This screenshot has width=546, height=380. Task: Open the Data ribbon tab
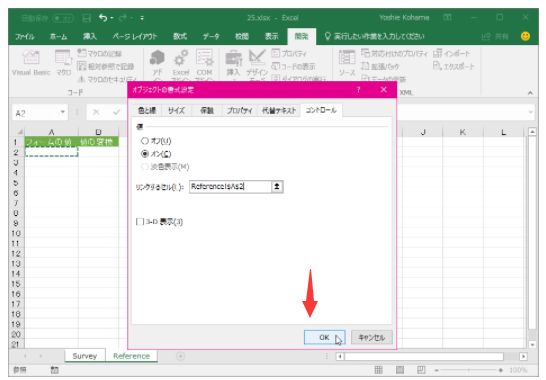[211, 37]
